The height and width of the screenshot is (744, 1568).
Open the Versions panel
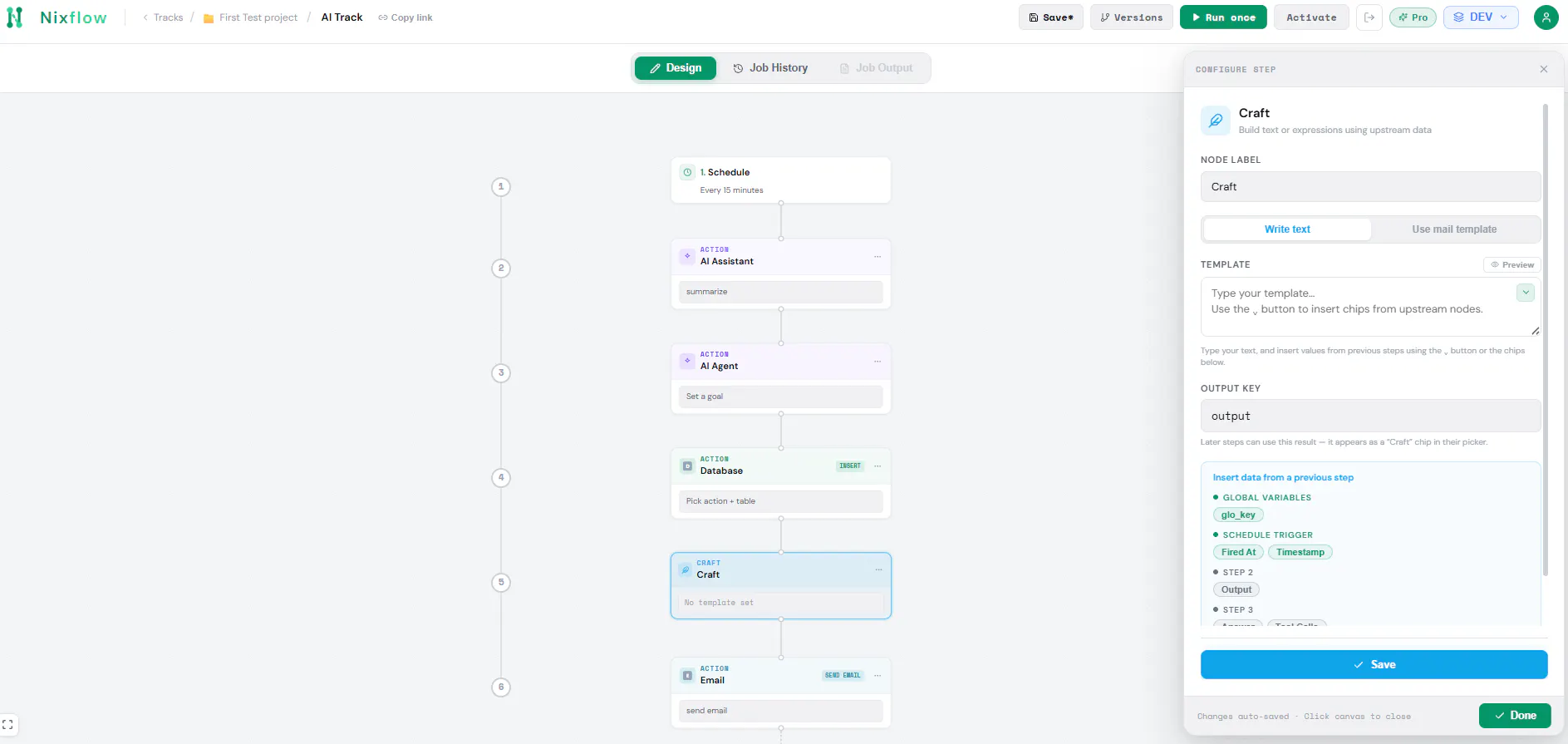point(1131,17)
